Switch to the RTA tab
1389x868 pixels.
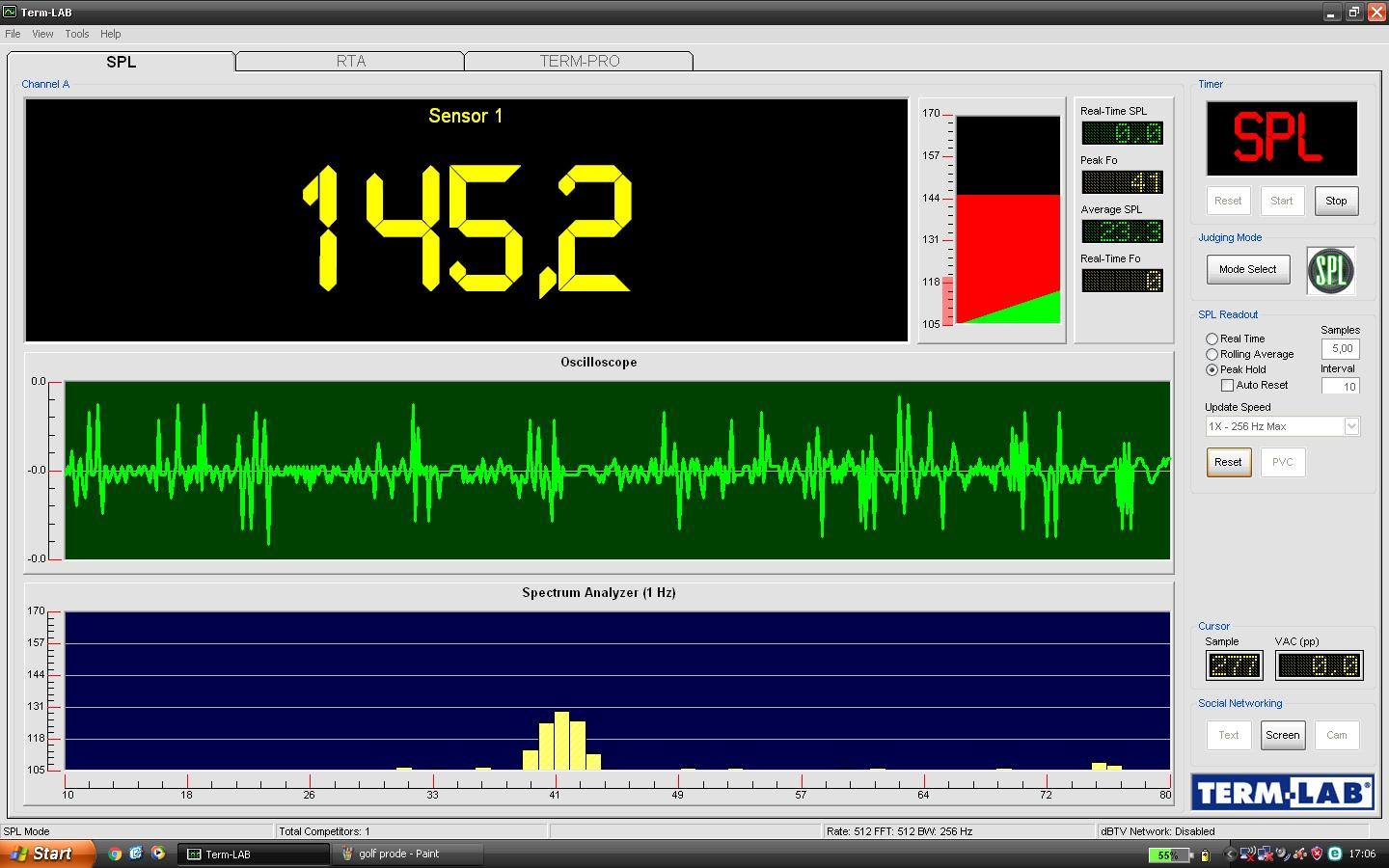pos(350,61)
